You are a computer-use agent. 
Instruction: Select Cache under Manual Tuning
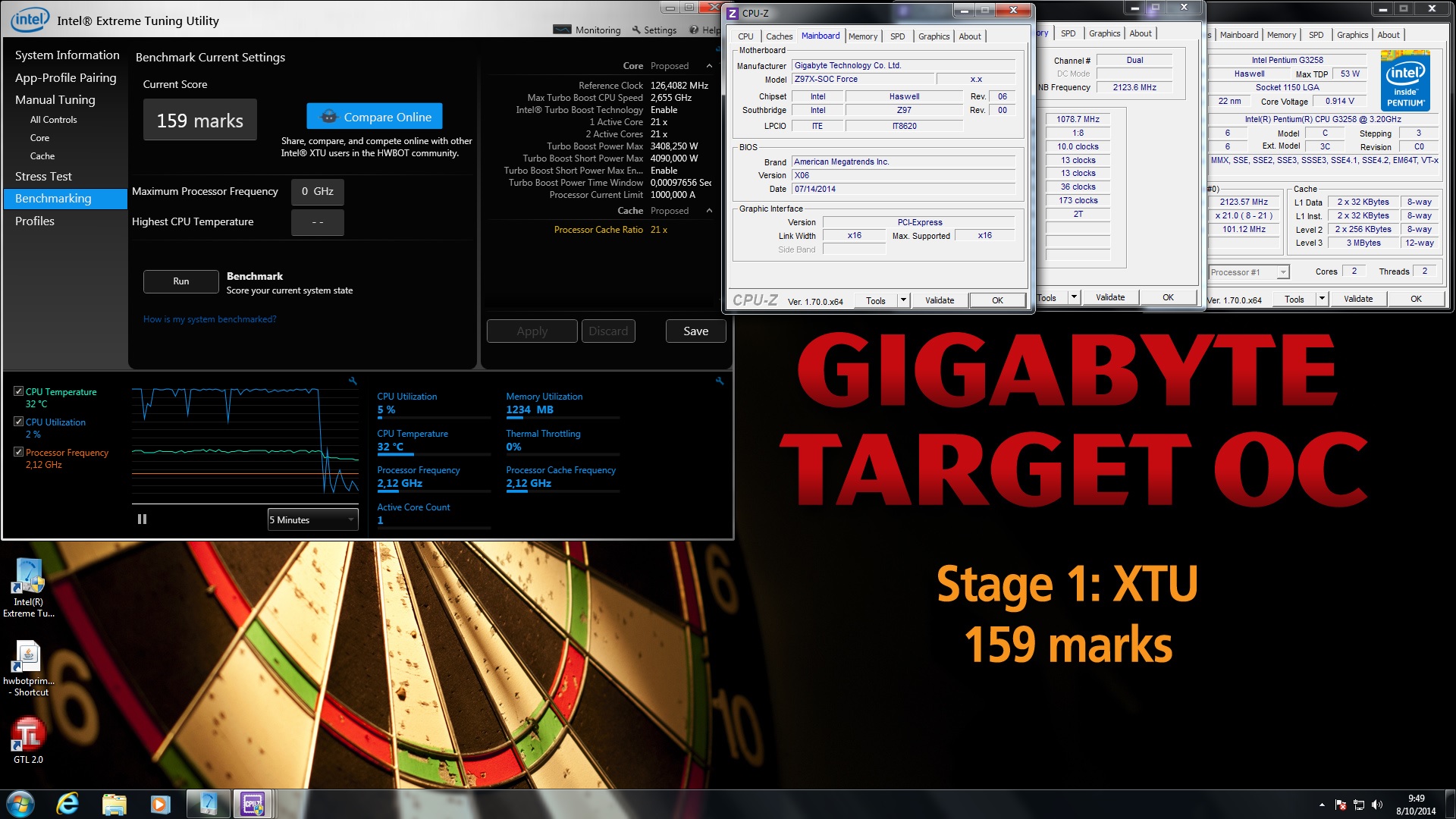click(x=42, y=156)
